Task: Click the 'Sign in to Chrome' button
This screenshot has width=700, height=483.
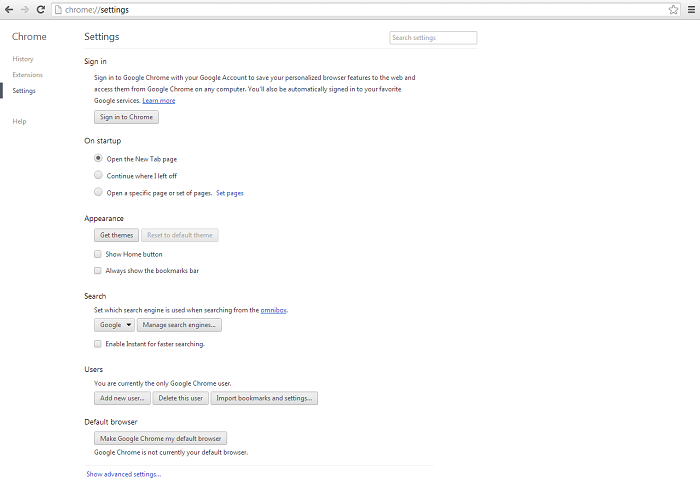Action: (126, 117)
